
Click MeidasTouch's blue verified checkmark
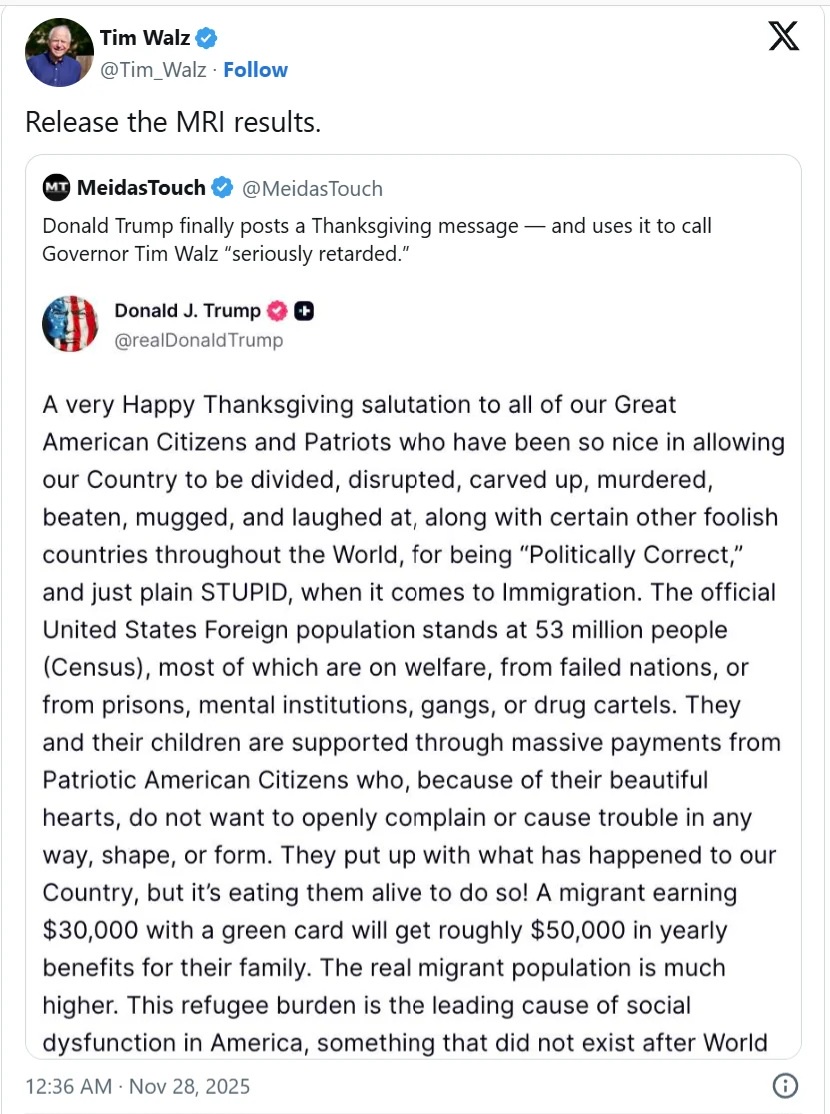click(x=224, y=188)
